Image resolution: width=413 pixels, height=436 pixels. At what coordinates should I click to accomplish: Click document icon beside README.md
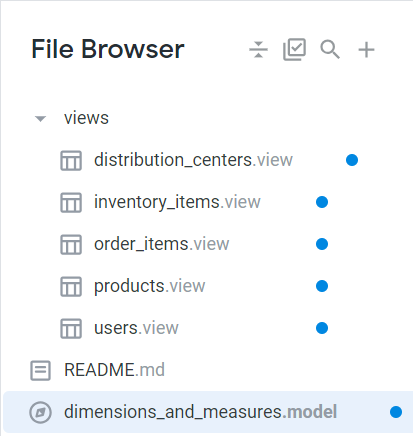tap(40, 370)
